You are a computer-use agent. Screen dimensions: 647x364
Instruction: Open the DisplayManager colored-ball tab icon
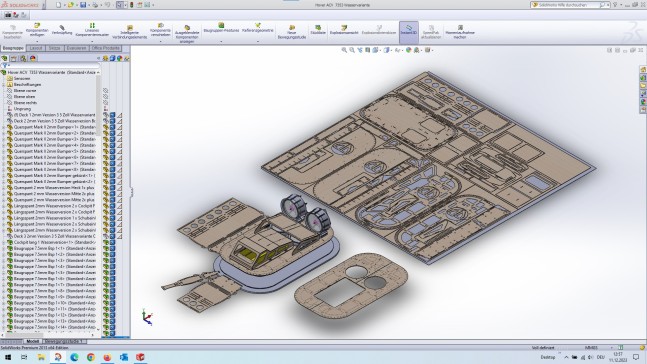33,58
